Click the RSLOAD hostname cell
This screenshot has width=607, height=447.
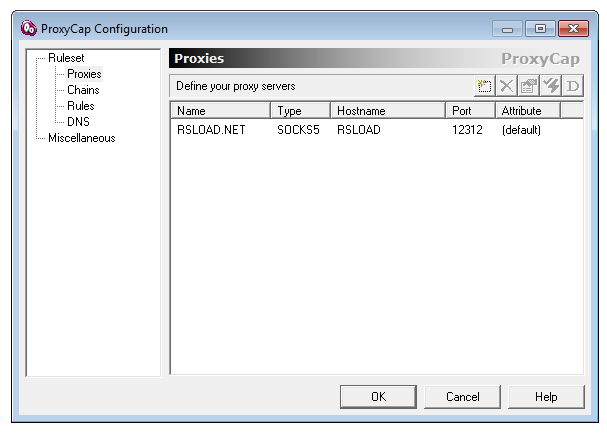(x=358, y=130)
